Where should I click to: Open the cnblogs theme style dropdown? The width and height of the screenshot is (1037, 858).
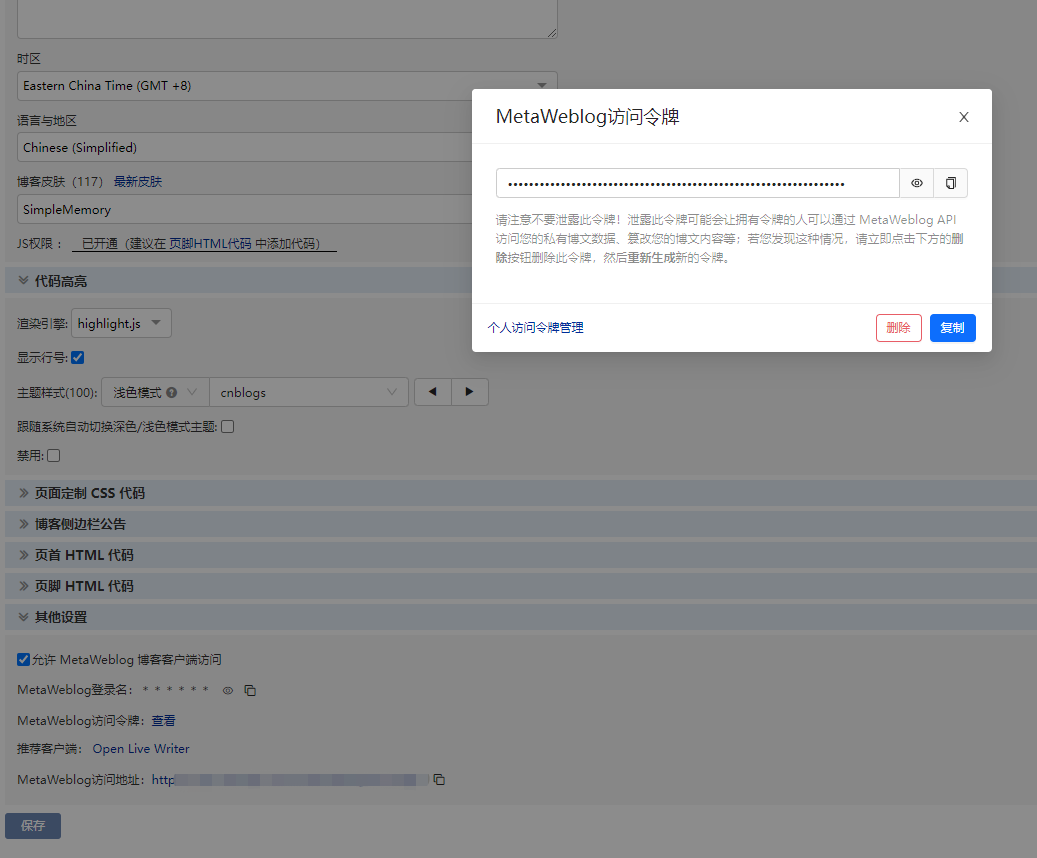coord(309,392)
